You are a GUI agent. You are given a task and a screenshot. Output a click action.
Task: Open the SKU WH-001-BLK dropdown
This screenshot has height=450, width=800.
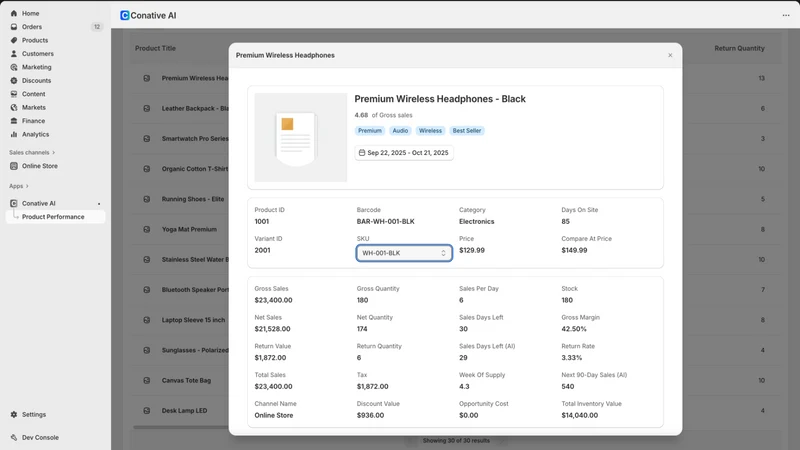404,253
